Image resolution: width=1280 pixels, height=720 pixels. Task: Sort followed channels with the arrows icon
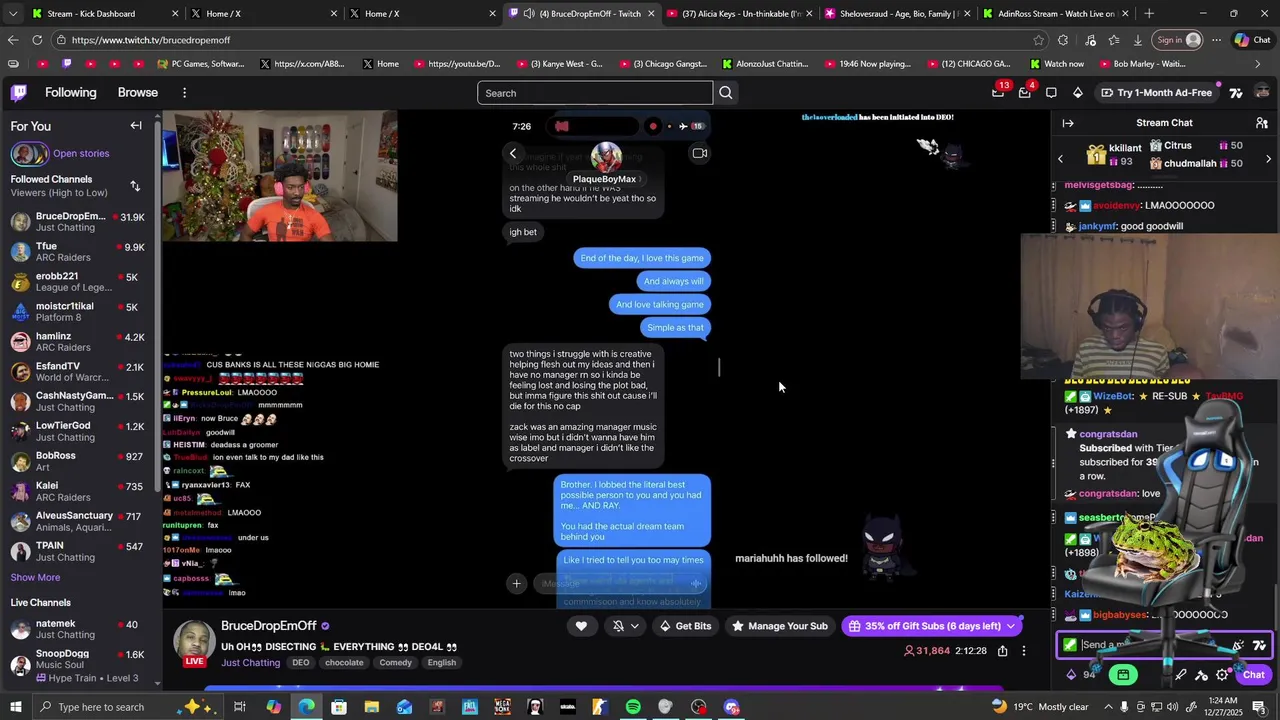pos(135,186)
